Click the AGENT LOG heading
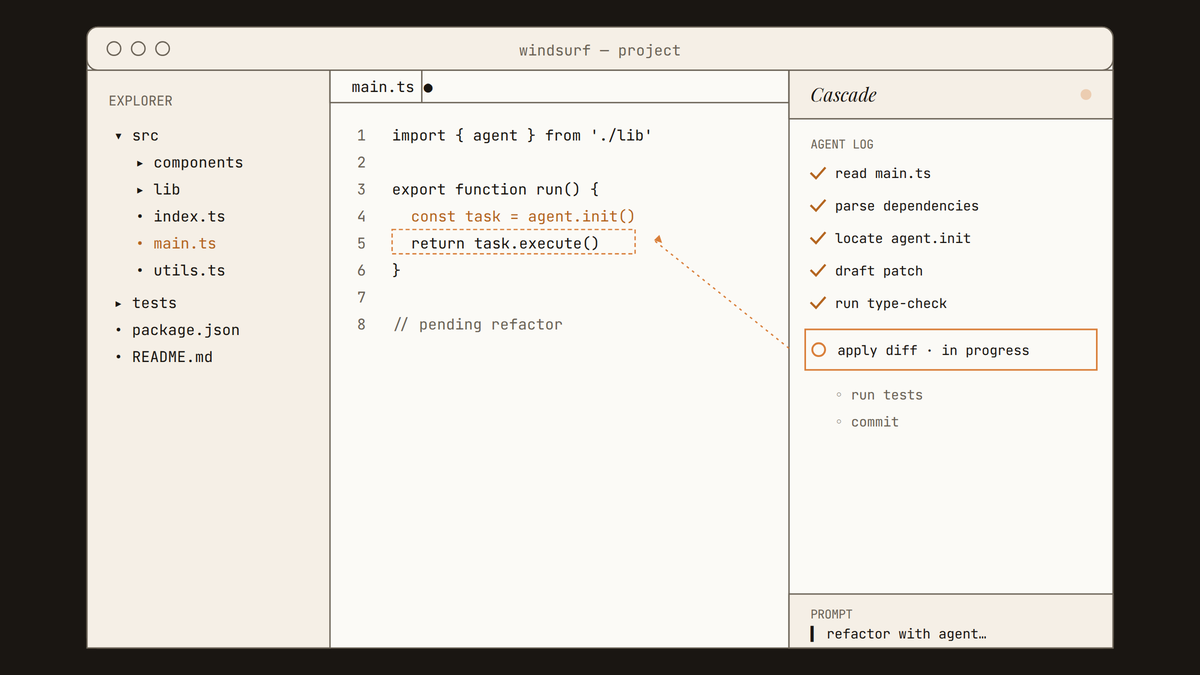The image size is (1200, 675). point(842,144)
